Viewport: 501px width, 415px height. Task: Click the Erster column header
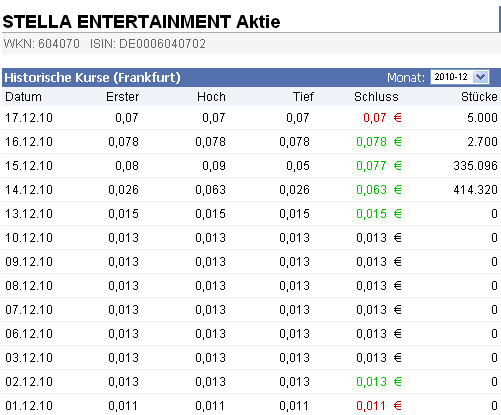[122, 97]
